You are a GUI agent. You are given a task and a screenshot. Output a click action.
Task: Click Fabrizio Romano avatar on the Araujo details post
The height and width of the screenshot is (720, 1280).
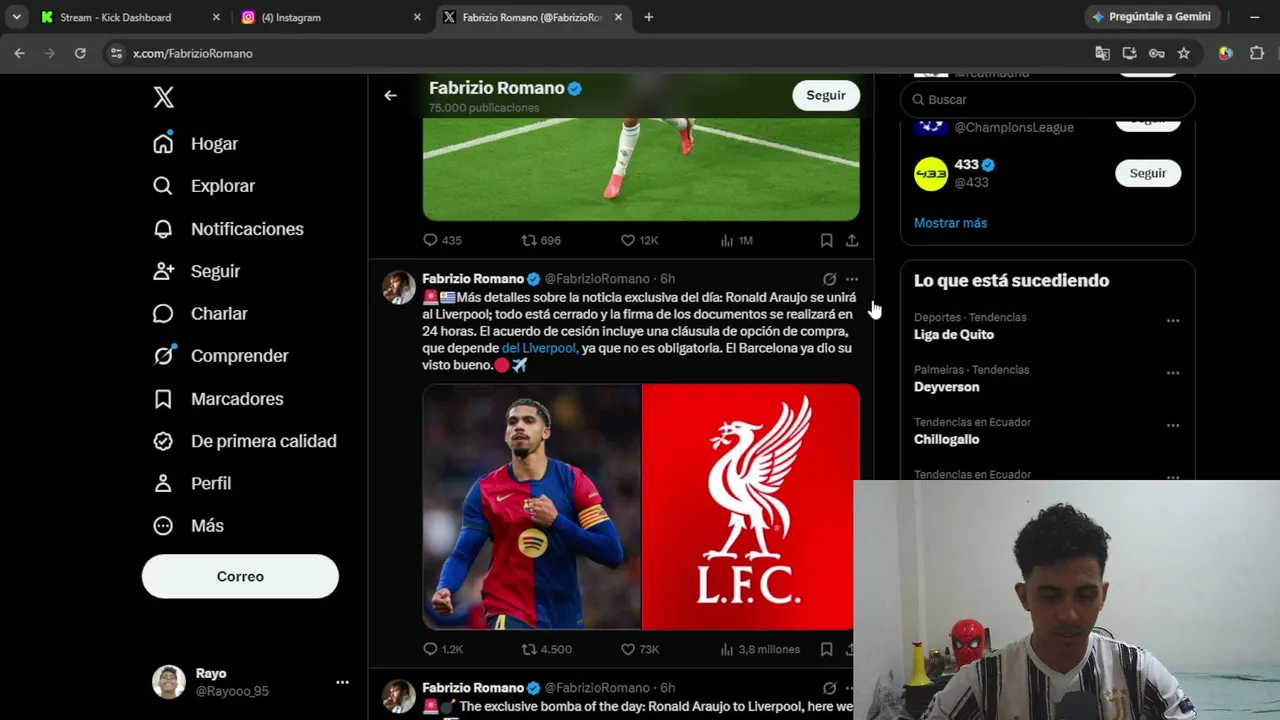click(x=399, y=287)
